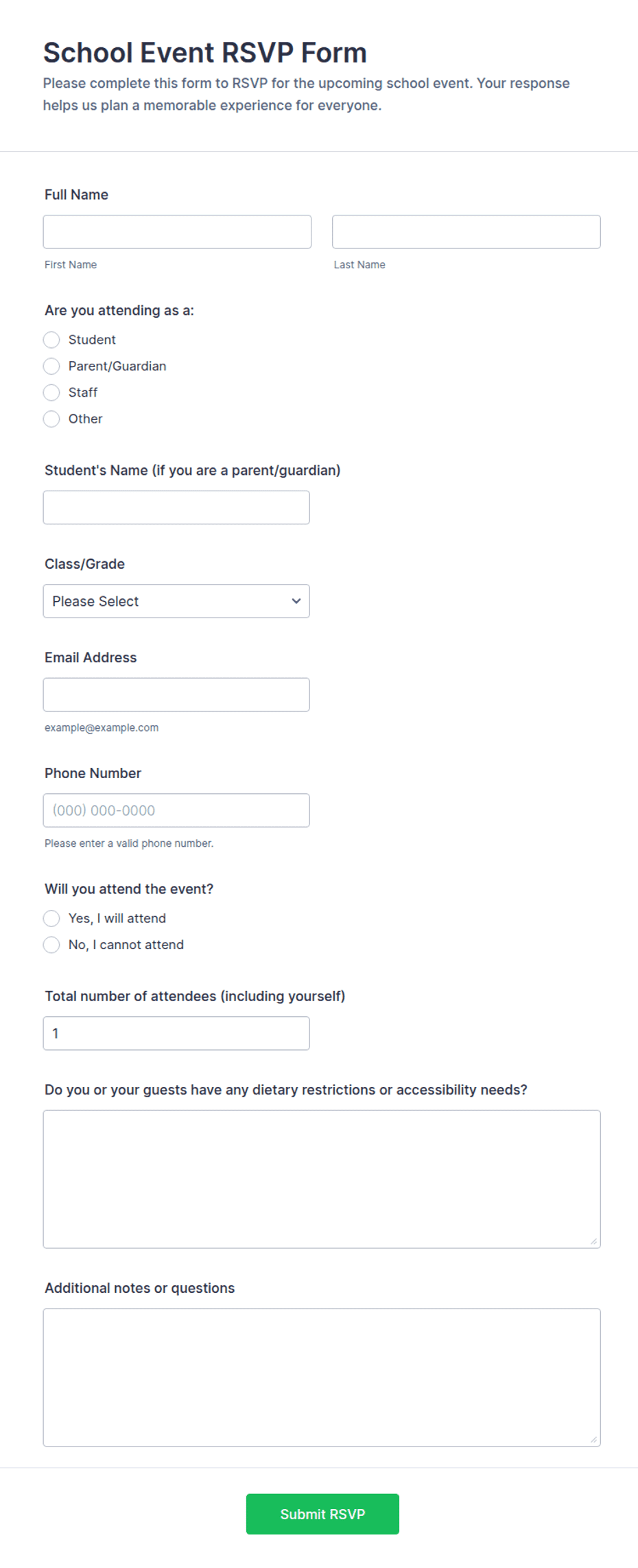Focus the Student's Name text box
This screenshot has height=1568, width=638.
click(176, 508)
